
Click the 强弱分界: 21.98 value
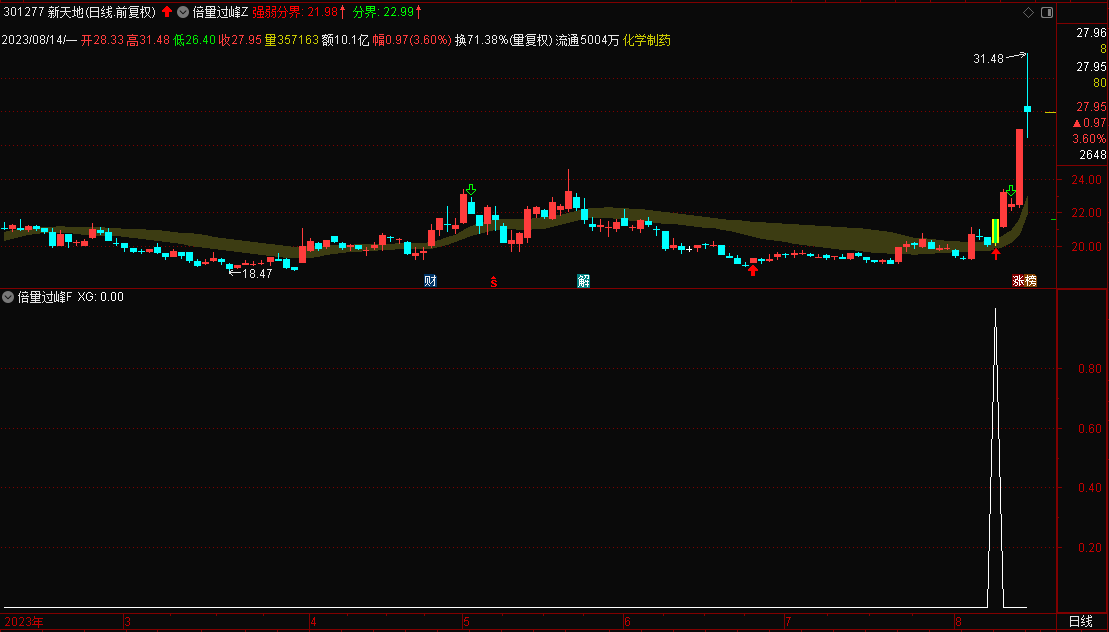coord(298,12)
